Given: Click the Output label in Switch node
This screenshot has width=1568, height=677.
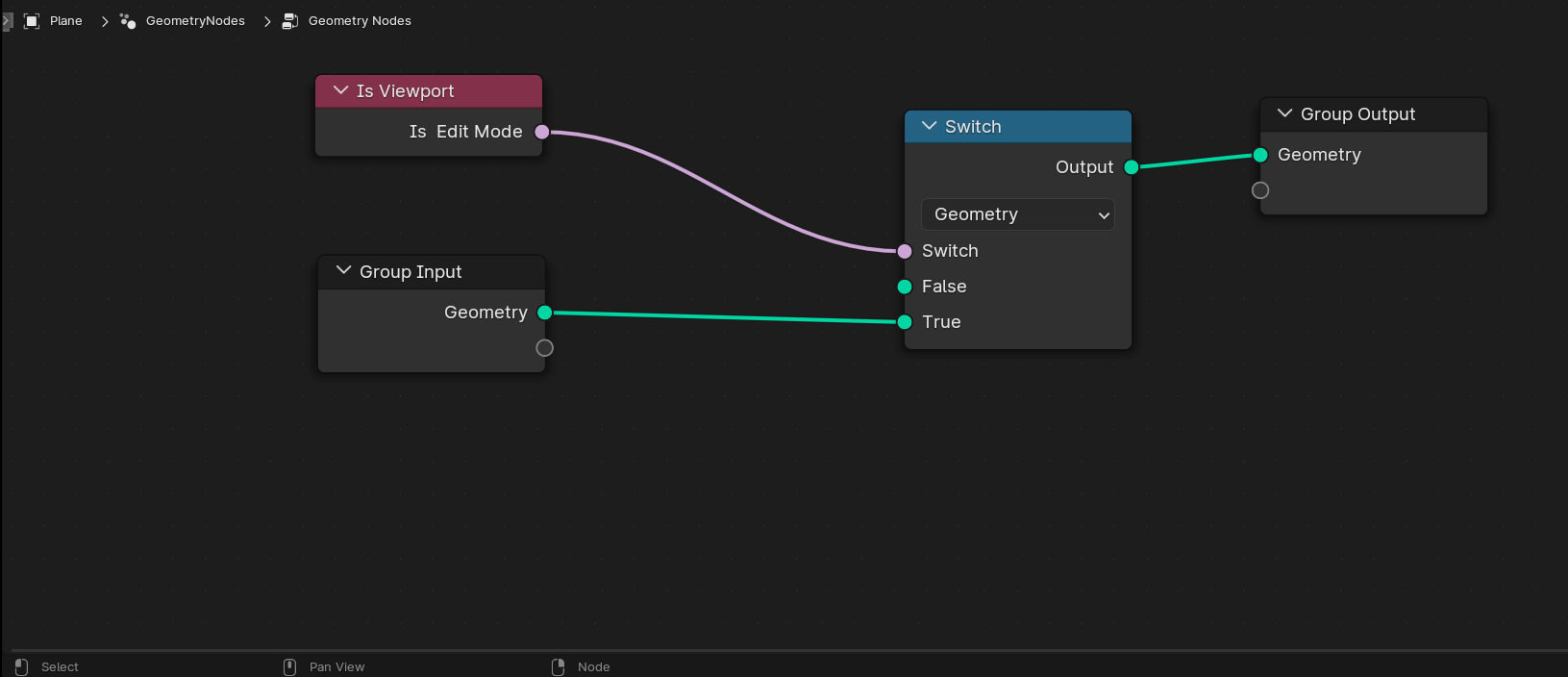Looking at the screenshot, I should (x=1084, y=167).
